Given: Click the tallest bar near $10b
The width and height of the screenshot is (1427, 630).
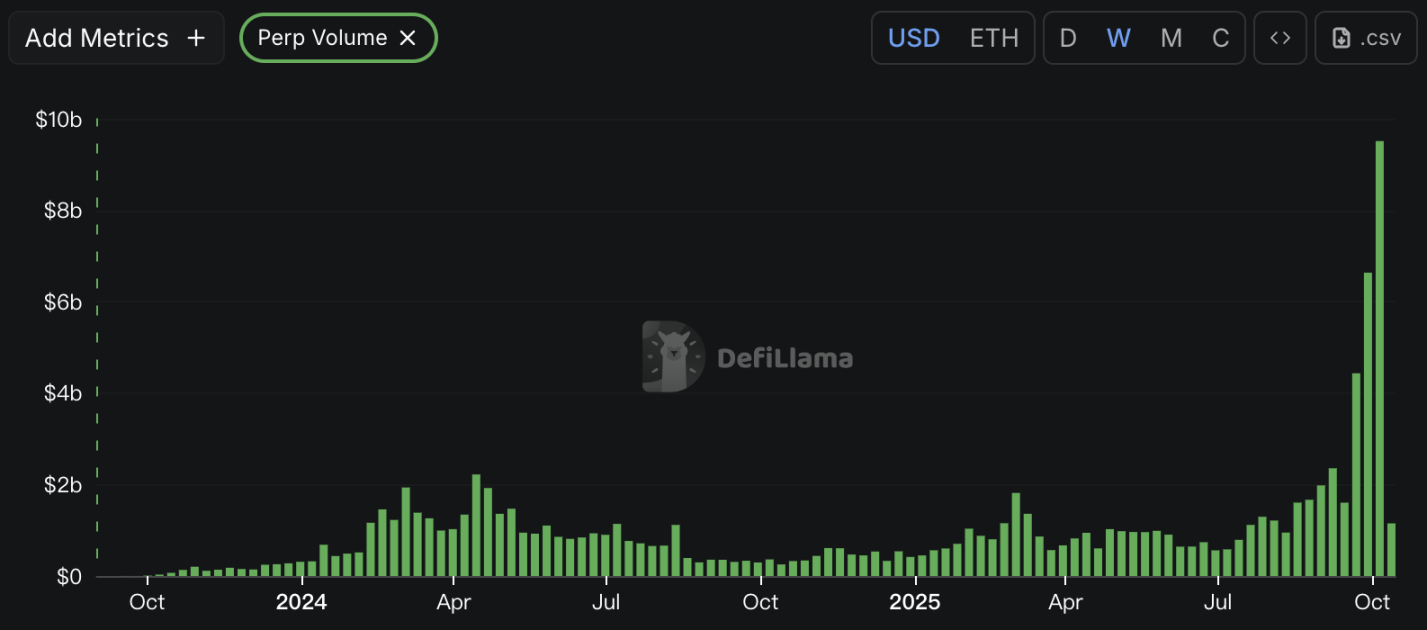Looking at the screenshot, I should pyautogui.click(x=1380, y=360).
